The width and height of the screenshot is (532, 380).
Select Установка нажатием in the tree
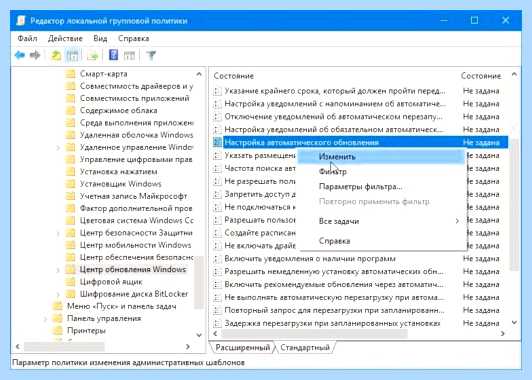tap(118, 172)
